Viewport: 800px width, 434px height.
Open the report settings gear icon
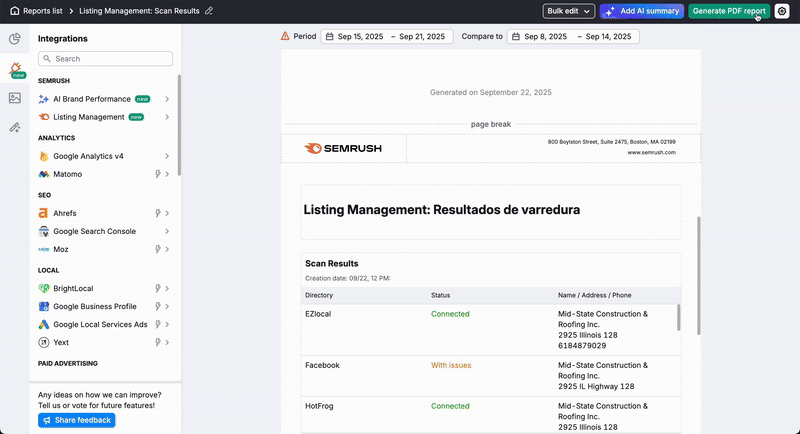[x=782, y=11]
